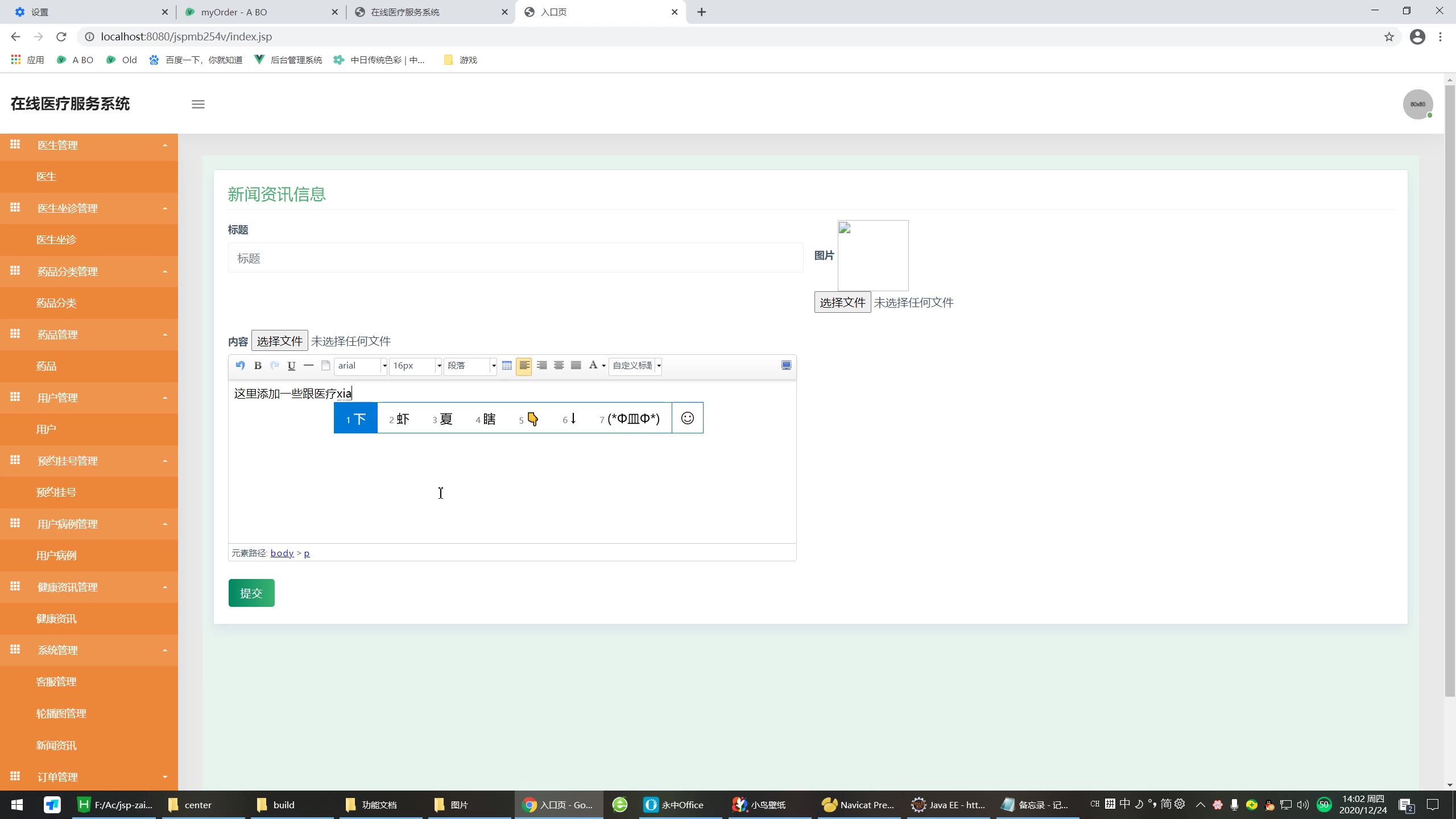This screenshot has width=1456, height=819.
Task: Insert a horizontal rule in the editor
Action: (x=309, y=366)
